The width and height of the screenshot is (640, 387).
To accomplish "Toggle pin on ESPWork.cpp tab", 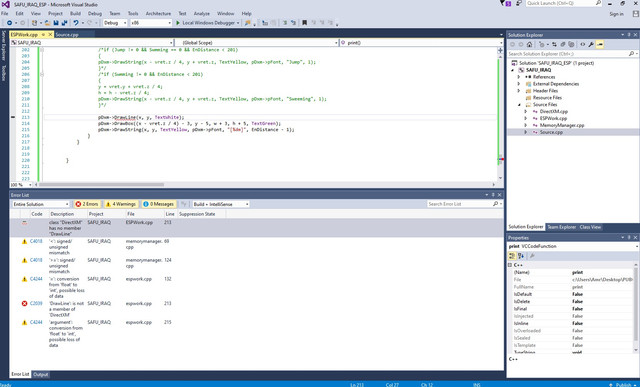I will [x=43, y=35].
